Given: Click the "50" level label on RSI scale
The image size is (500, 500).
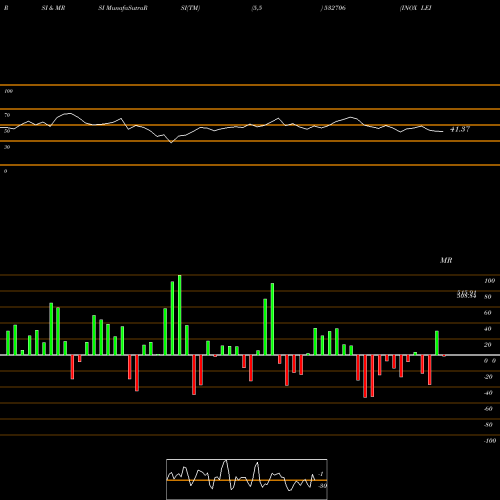Looking at the screenshot, I should 7,131.
